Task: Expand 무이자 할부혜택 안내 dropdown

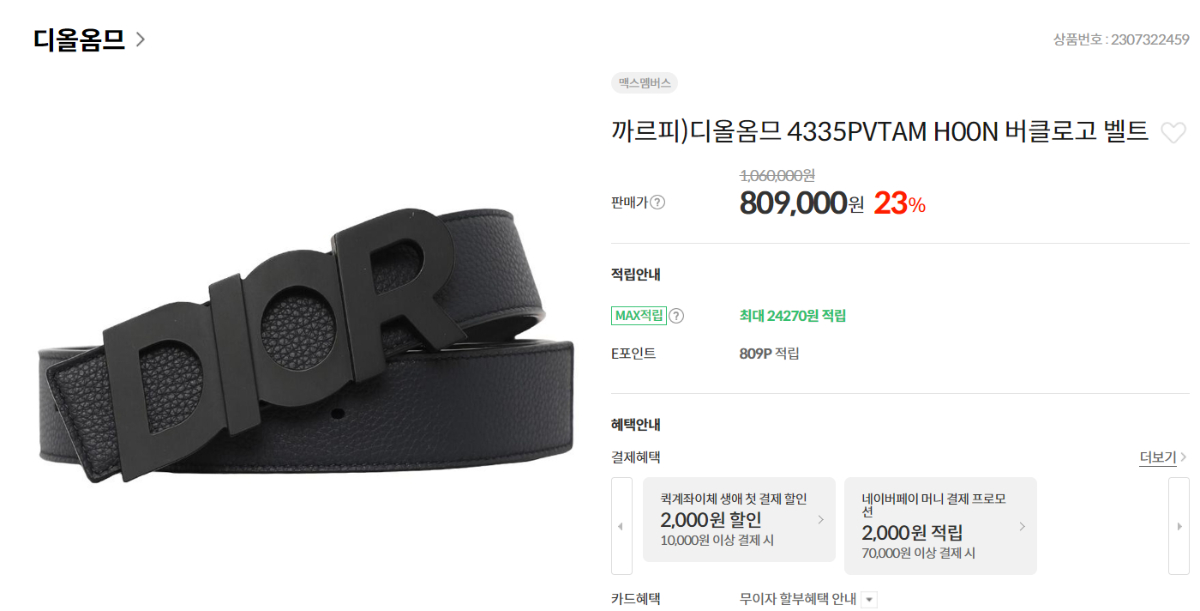Action: [869, 600]
